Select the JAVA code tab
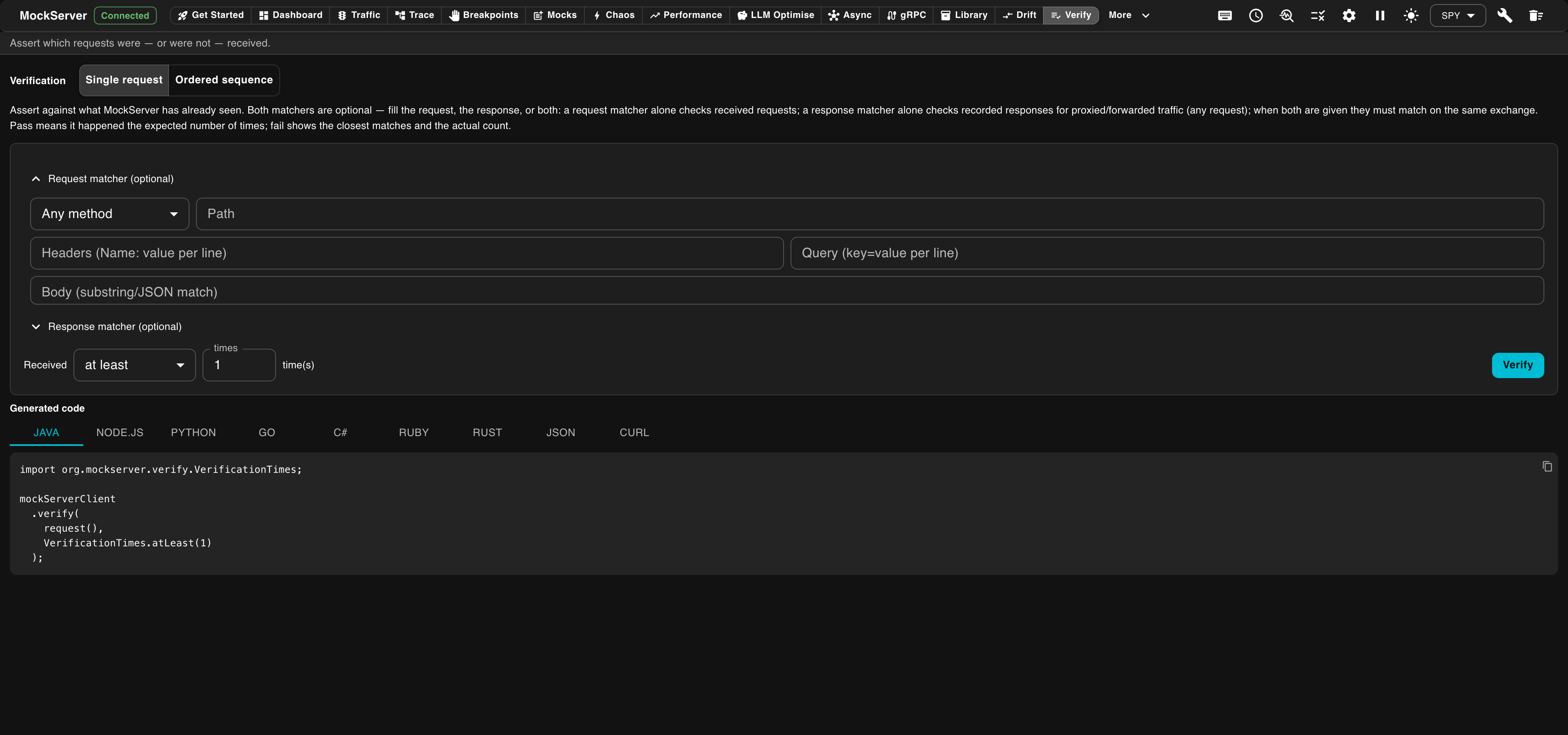 click(x=46, y=432)
